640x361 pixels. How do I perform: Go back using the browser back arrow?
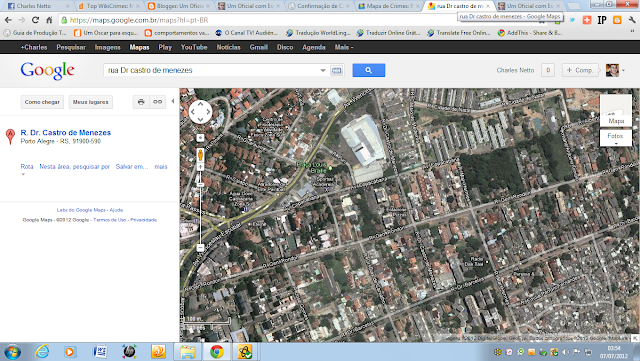pos(8,20)
